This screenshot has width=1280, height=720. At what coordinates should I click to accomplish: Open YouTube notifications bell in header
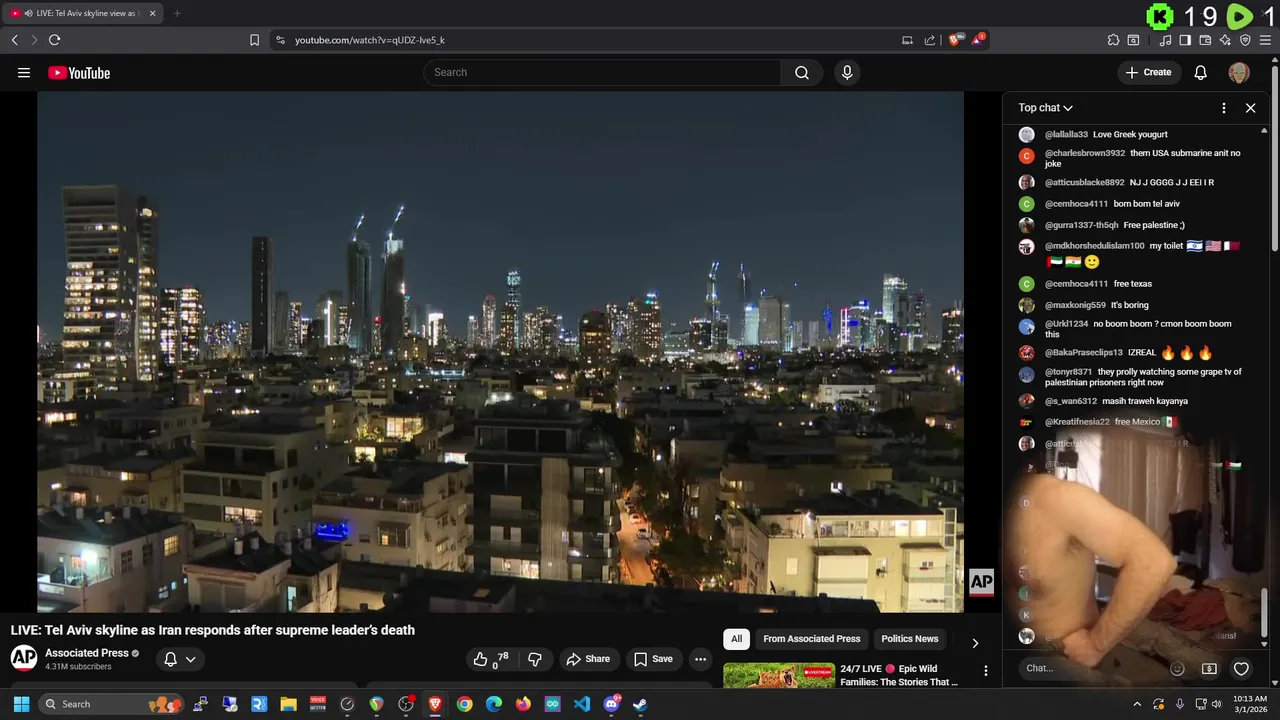[1201, 72]
